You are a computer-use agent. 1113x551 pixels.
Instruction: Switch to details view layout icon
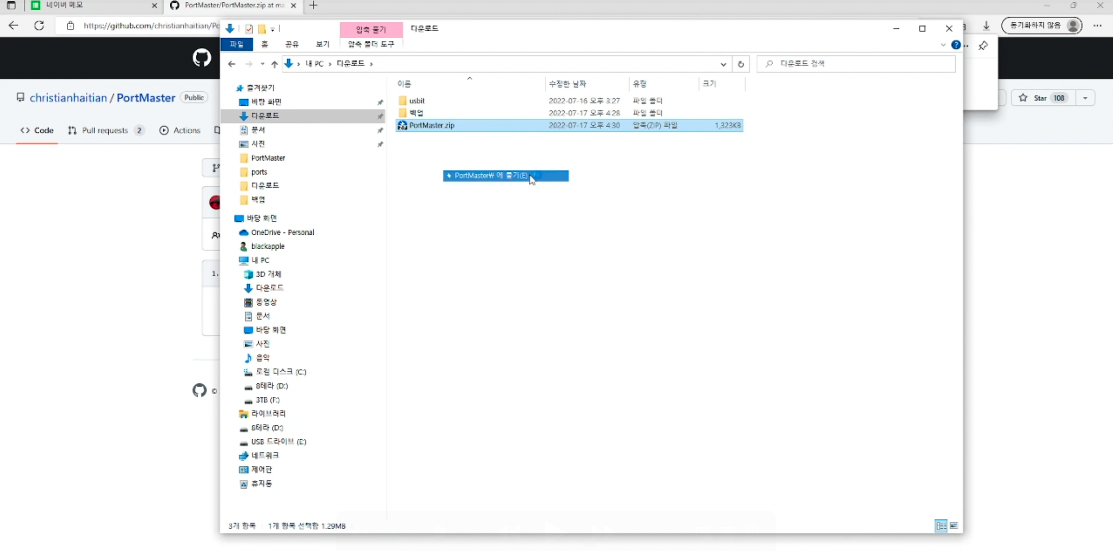(x=941, y=526)
